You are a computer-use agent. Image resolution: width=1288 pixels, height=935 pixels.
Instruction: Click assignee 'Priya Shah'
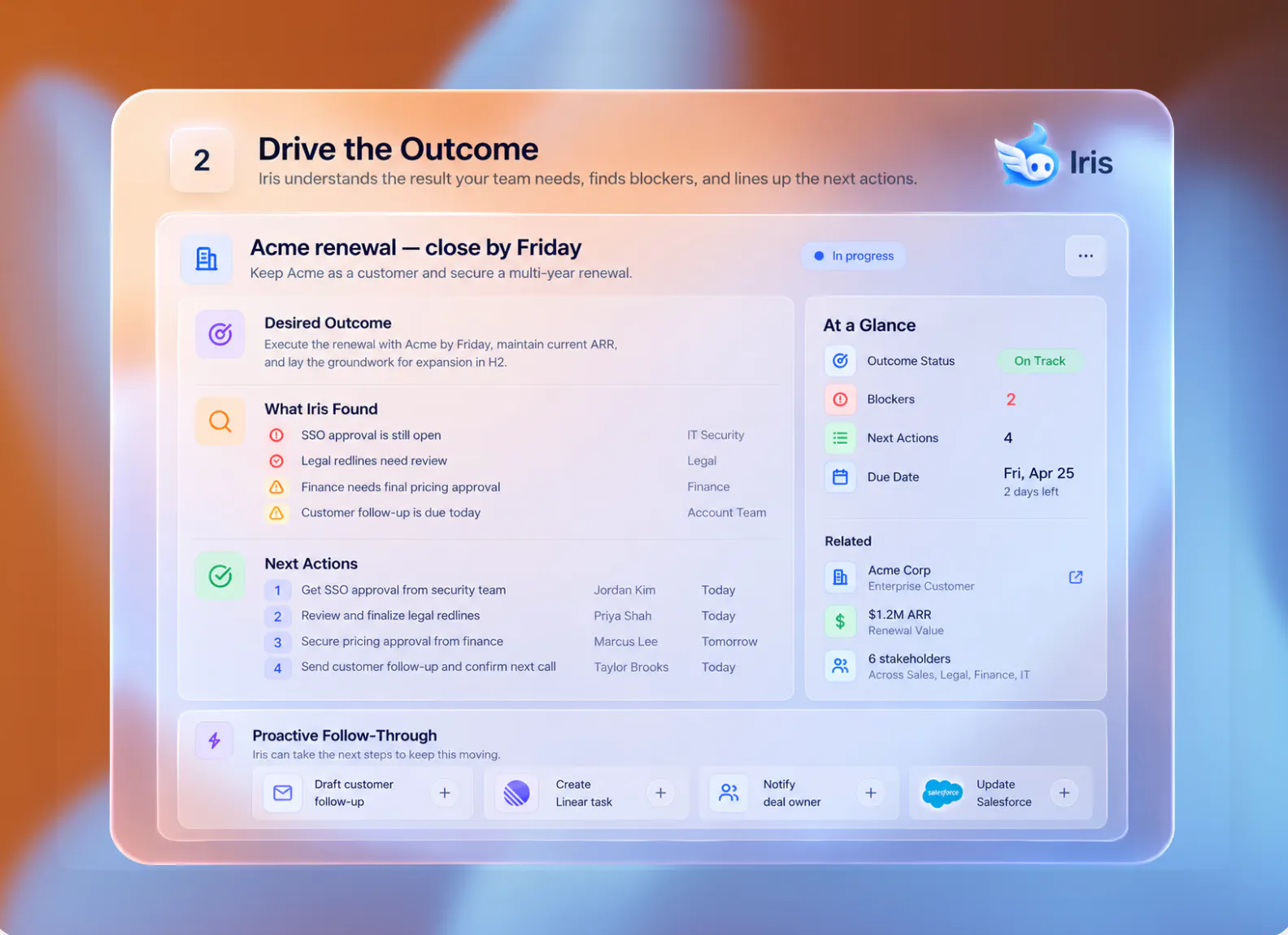[623, 616]
